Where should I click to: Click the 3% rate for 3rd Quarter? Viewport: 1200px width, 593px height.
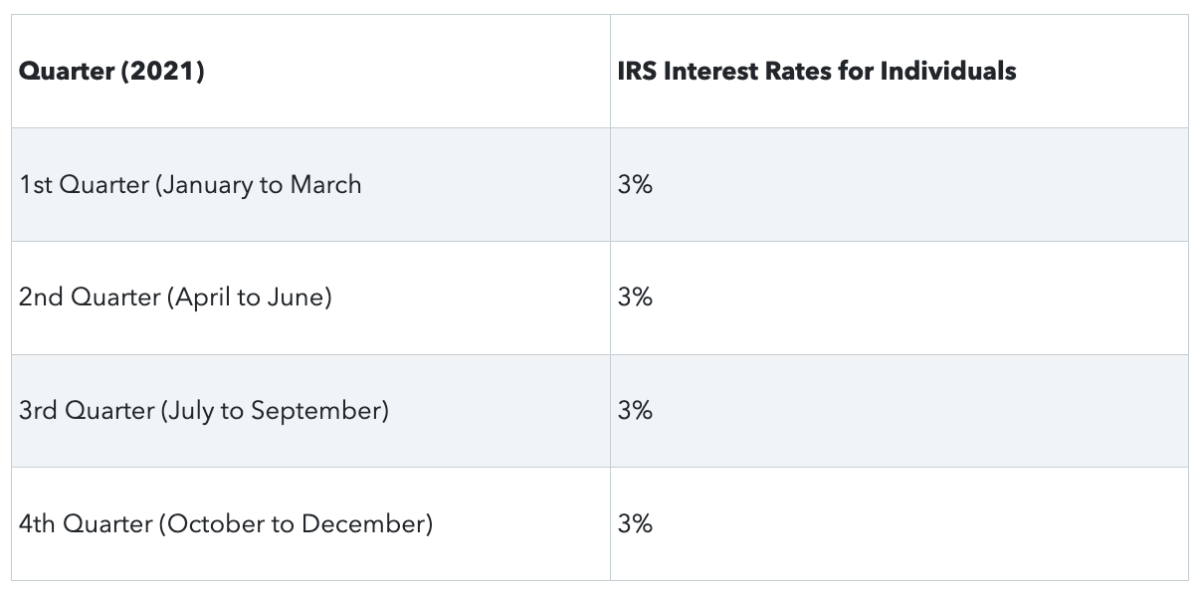(x=635, y=411)
